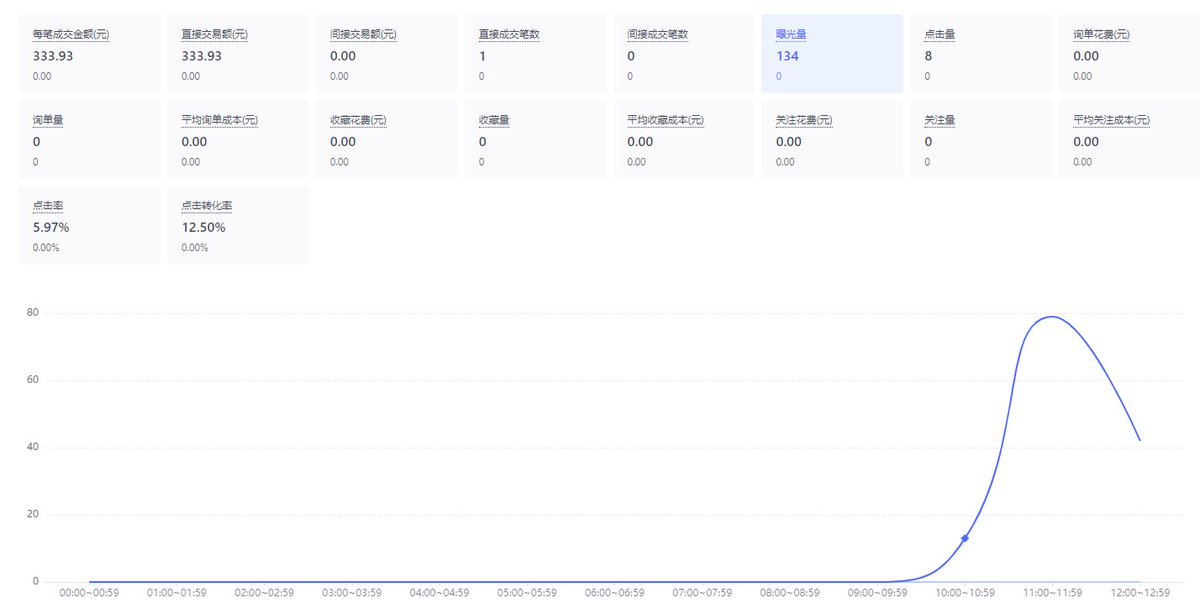Select the 点击量 metric card
The height and width of the screenshot is (603, 1200).
click(981, 54)
